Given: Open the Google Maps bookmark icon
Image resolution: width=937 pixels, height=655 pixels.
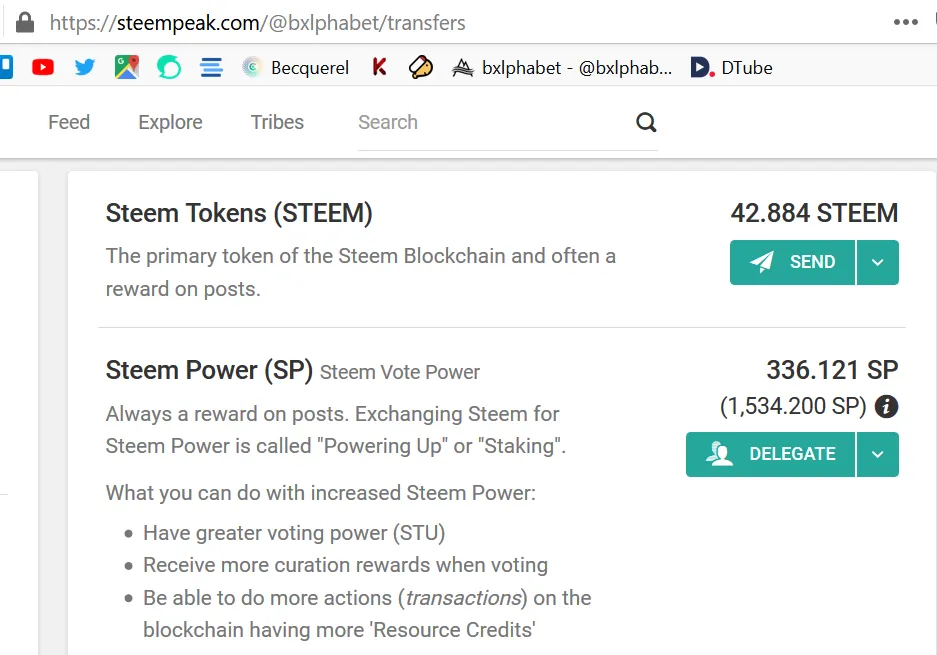Looking at the screenshot, I should point(127,67).
